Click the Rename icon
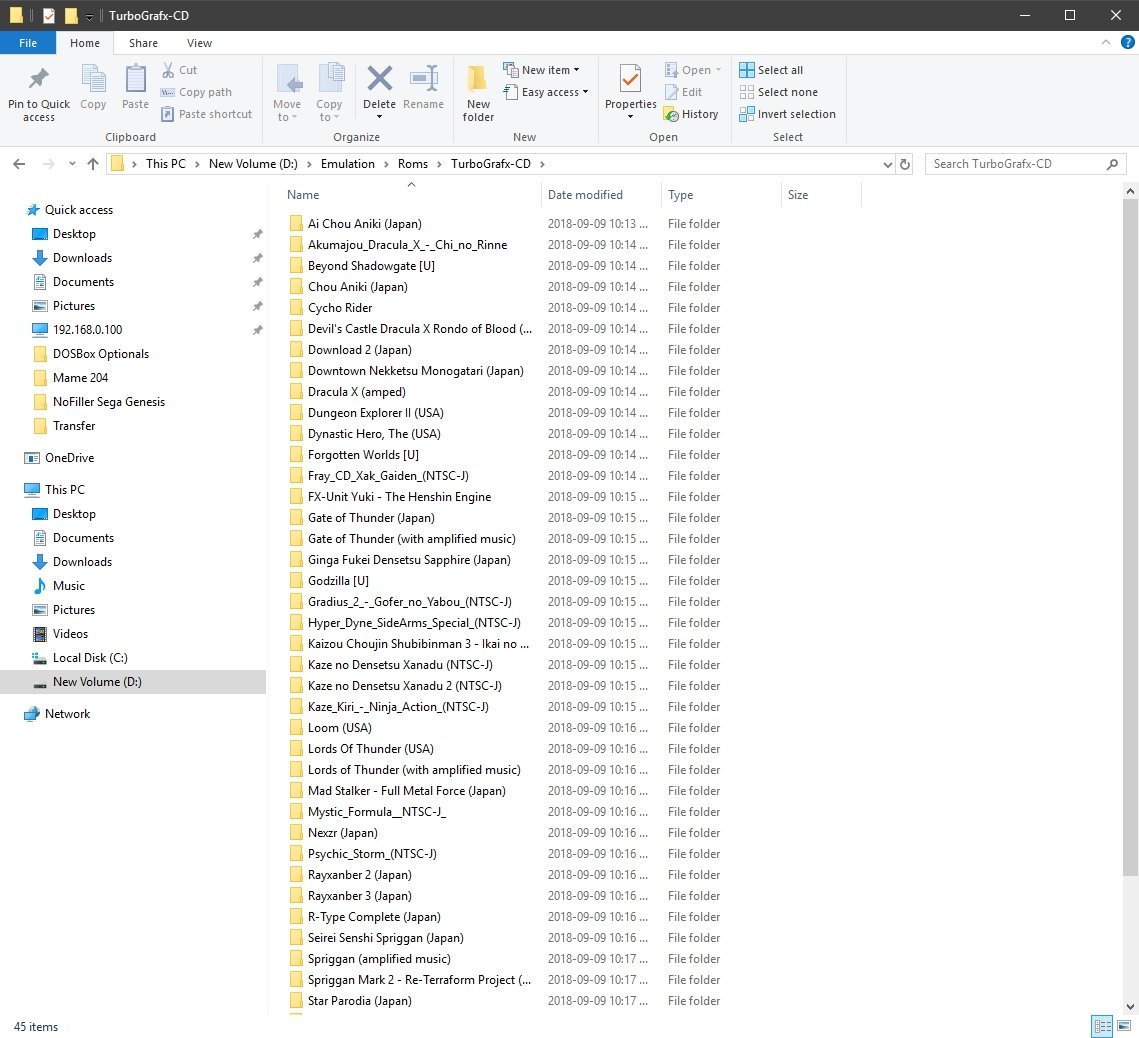Viewport: 1139px width, 1038px height. click(423, 78)
